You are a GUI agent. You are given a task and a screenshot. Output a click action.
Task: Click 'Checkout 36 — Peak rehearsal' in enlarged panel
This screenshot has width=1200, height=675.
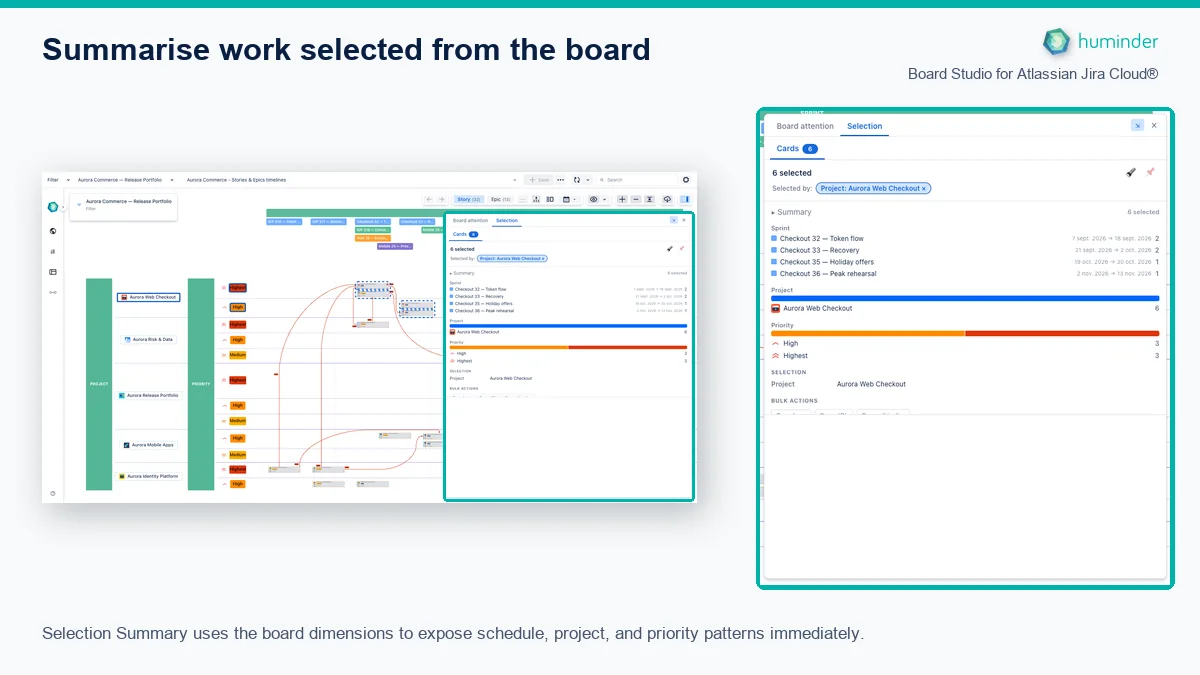coord(828,273)
